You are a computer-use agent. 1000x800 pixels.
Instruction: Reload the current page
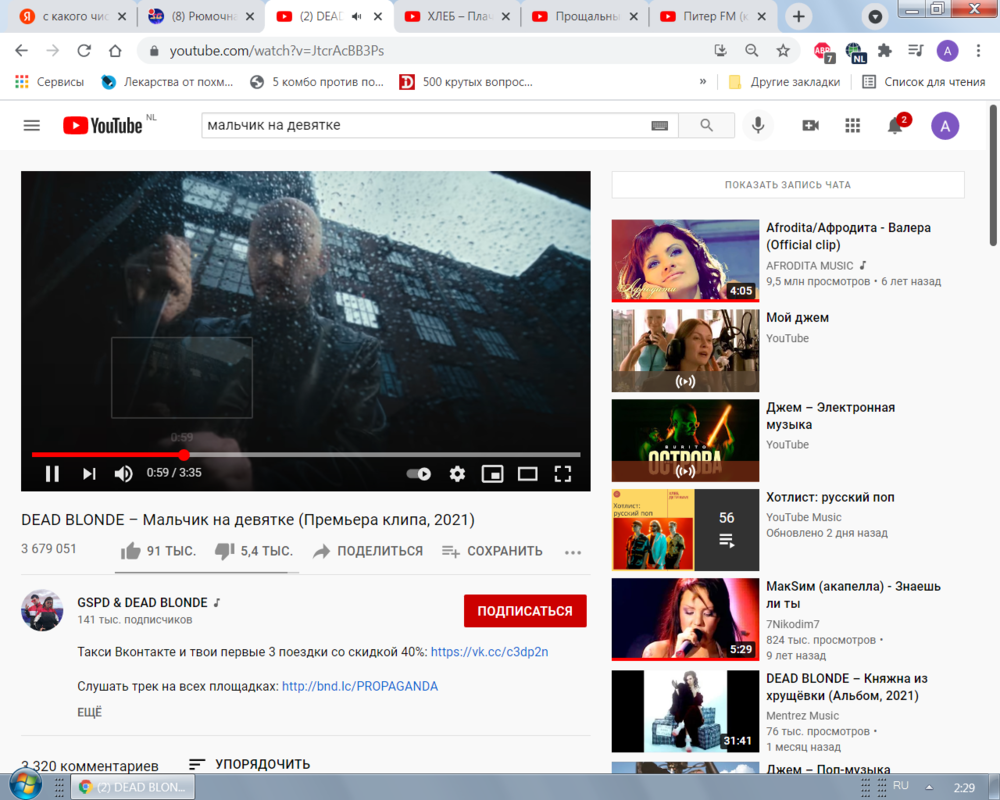tap(84, 51)
